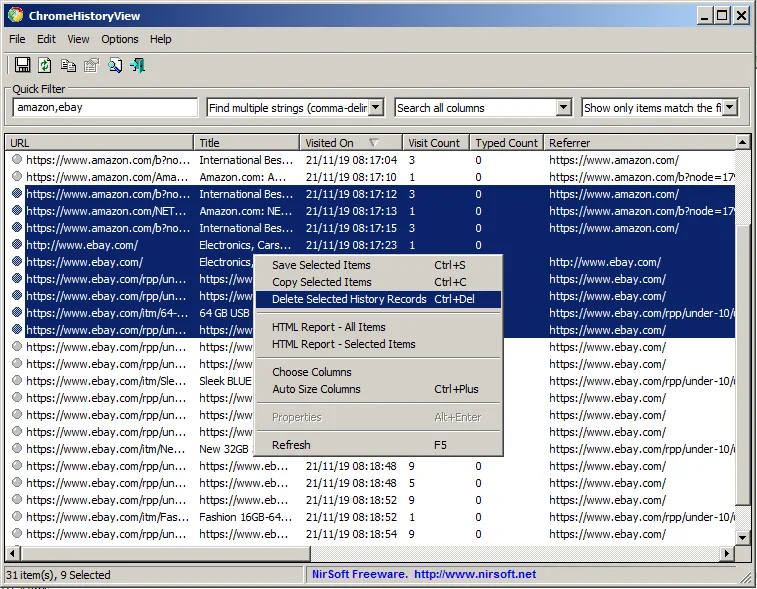Click the 'http://www.ebay.com/' referrer cell

point(605,262)
